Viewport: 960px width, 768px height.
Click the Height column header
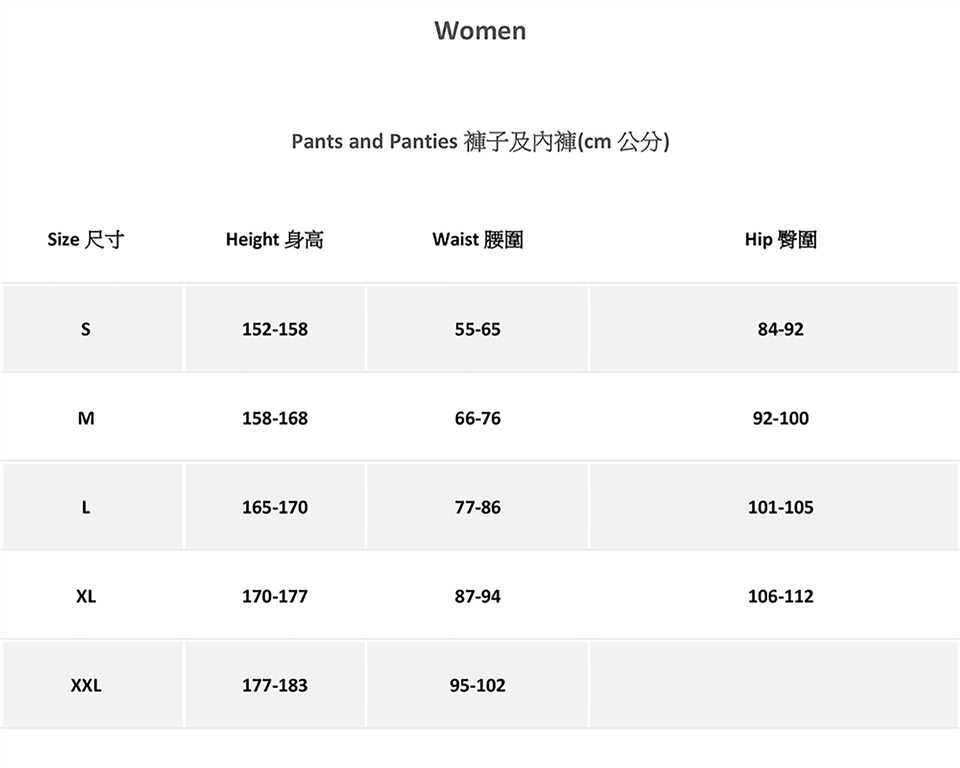pos(274,239)
